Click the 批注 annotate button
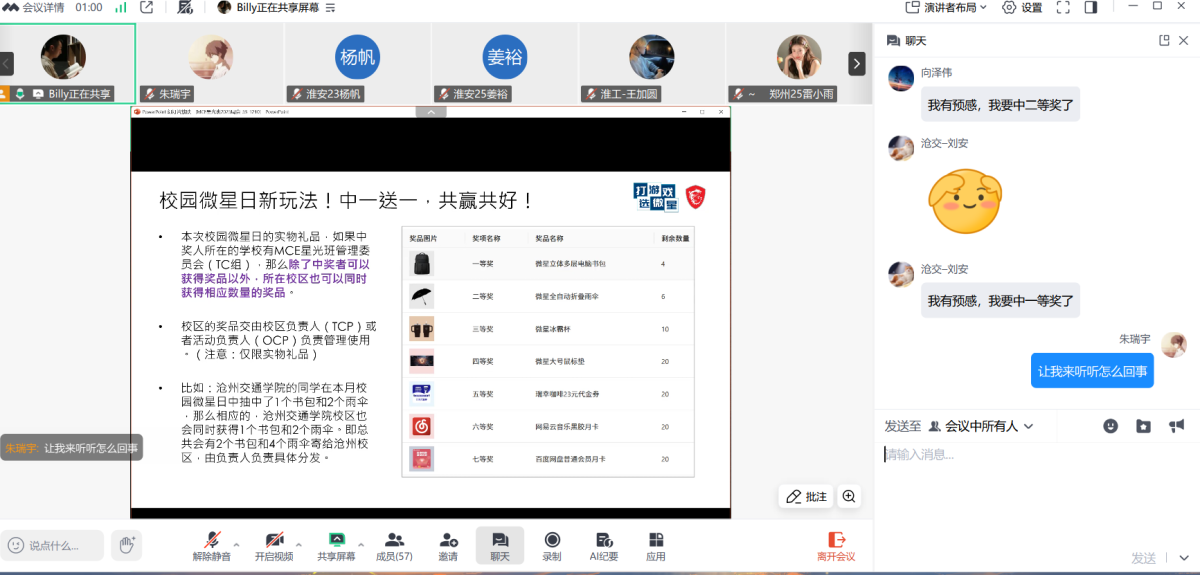 [807, 496]
